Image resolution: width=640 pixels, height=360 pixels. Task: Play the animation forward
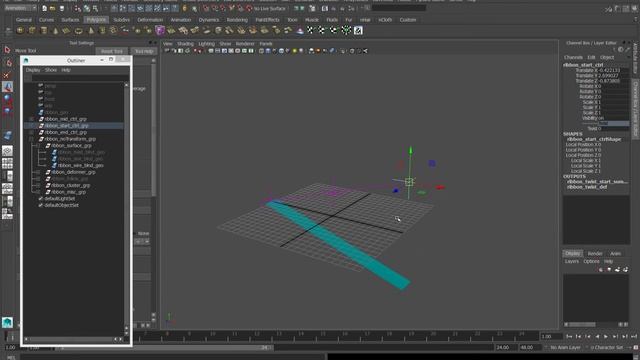[x=606, y=336]
